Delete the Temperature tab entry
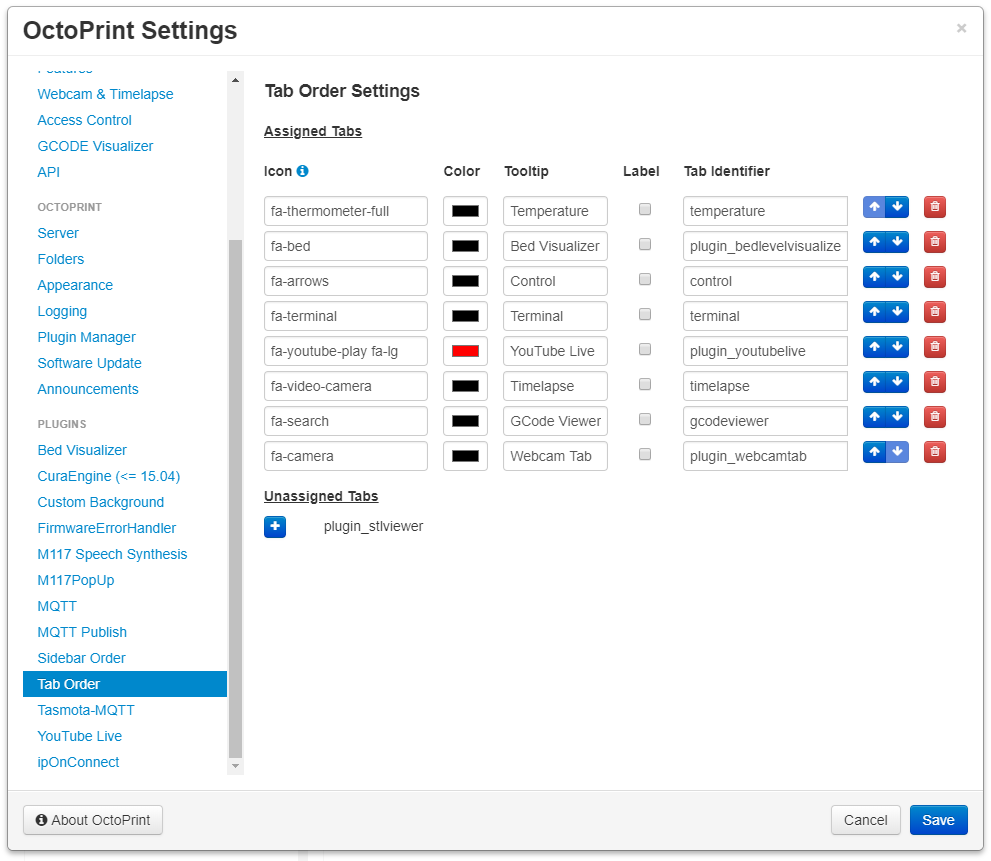This screenshot has height=861, width=991. (x=934, y=206)
